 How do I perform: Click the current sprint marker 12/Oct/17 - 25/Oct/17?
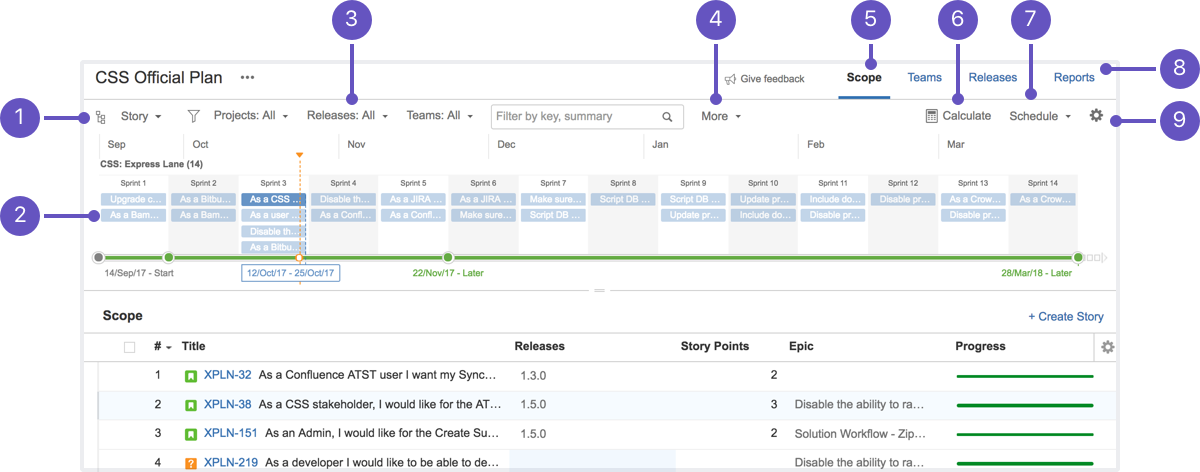click(x=298, y=258)
